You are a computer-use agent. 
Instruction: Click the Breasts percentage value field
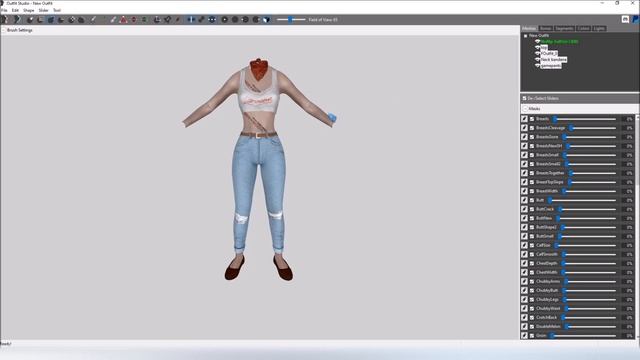[x=628, y=119]
